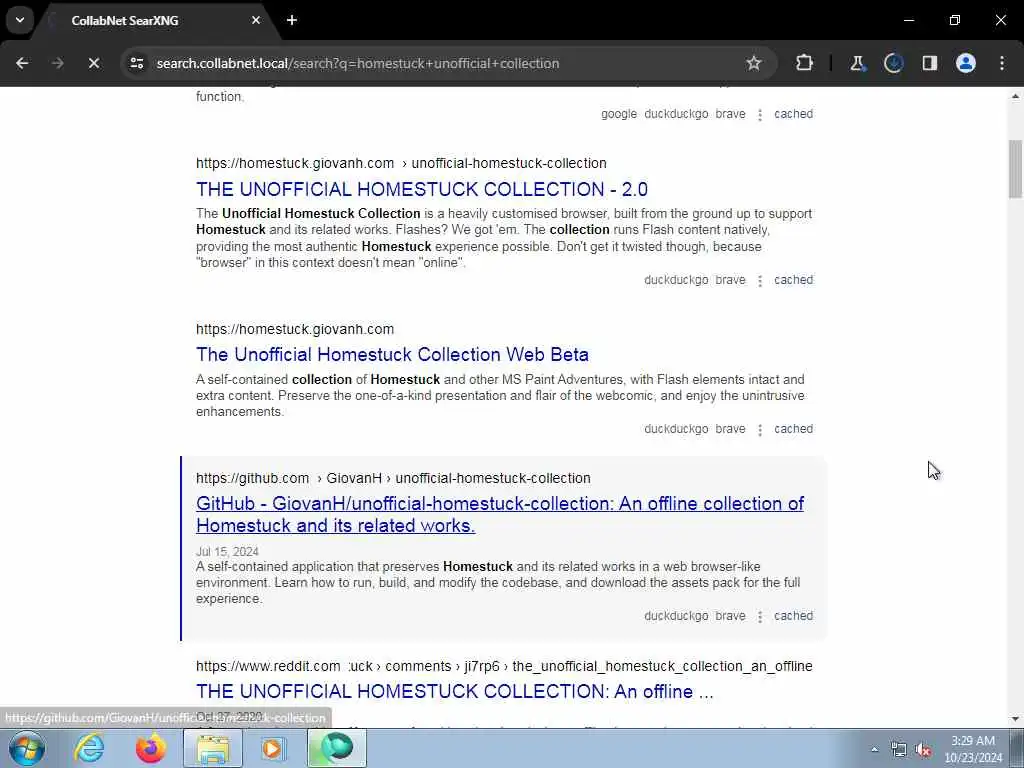Go back to the previous page
The image size is (1024, 768).
(22, 63)
